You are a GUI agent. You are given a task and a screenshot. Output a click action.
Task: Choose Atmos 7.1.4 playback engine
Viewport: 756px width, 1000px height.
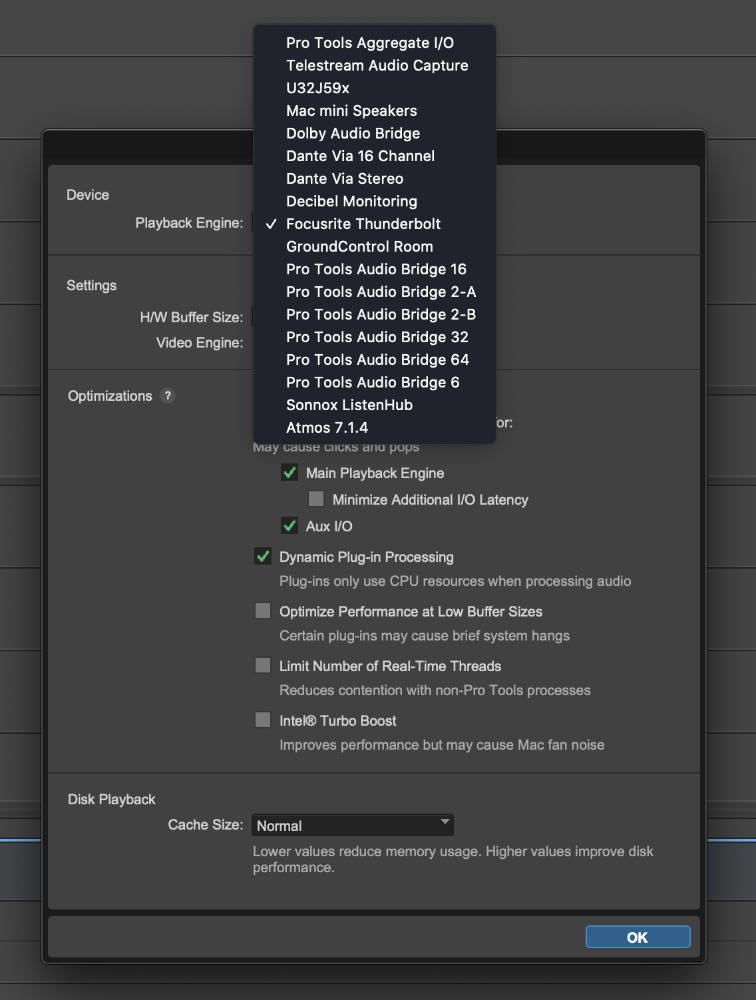point(374,428)
